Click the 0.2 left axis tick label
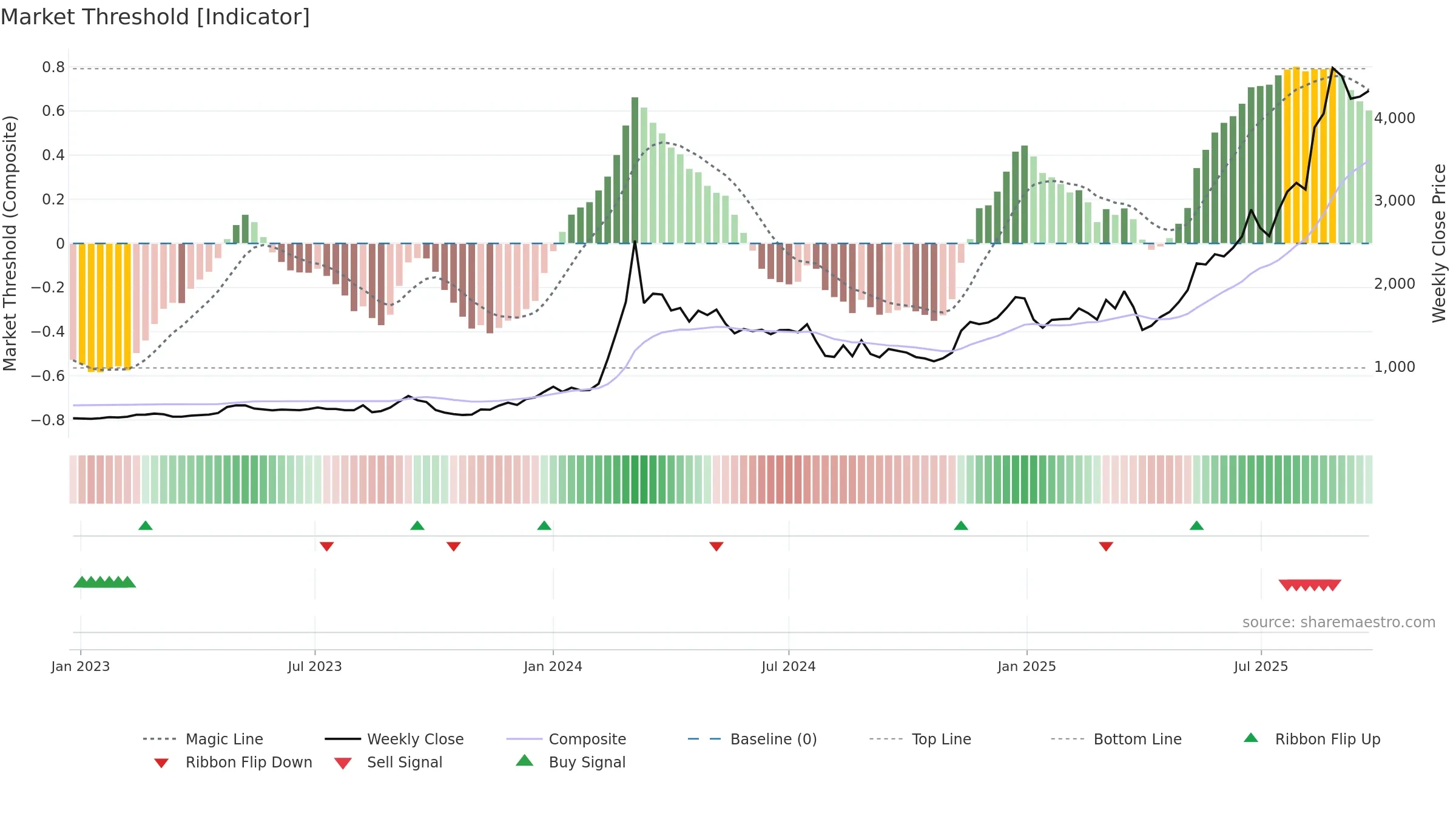This screenshot has height=819, width=1456. (53, 200)
